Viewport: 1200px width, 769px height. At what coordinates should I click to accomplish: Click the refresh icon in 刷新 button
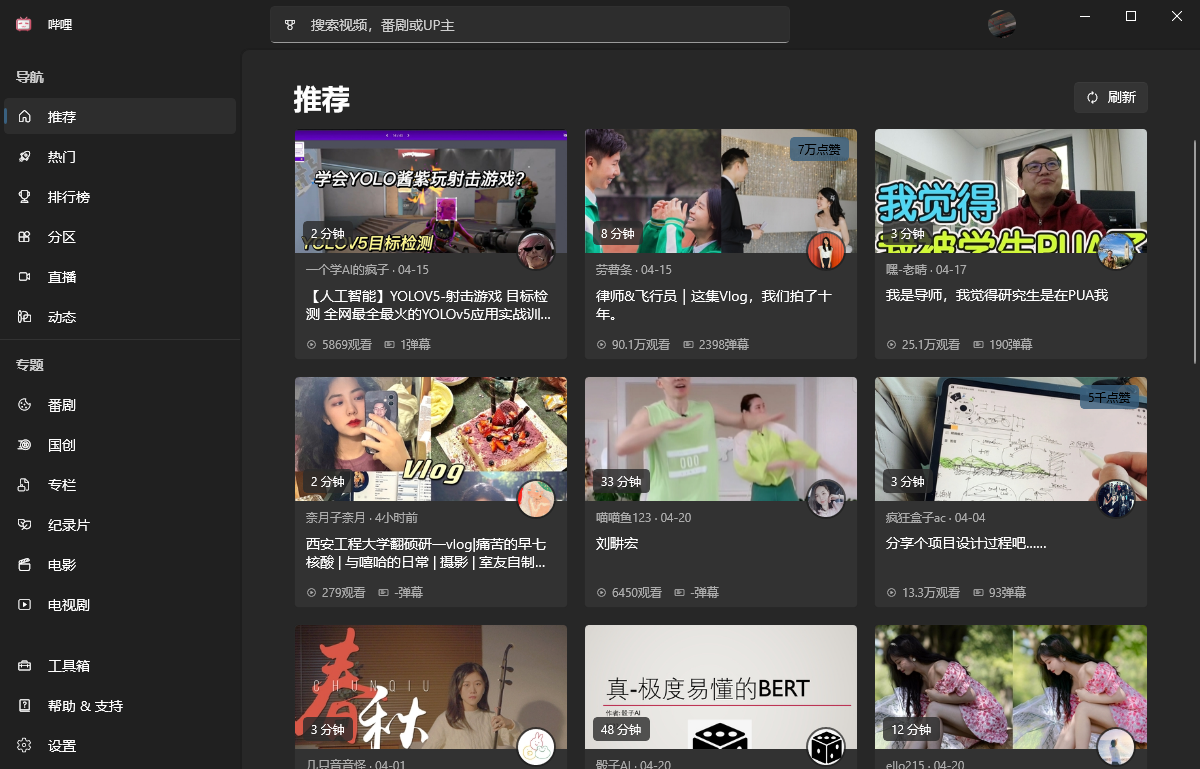[x=1092, y=97]
